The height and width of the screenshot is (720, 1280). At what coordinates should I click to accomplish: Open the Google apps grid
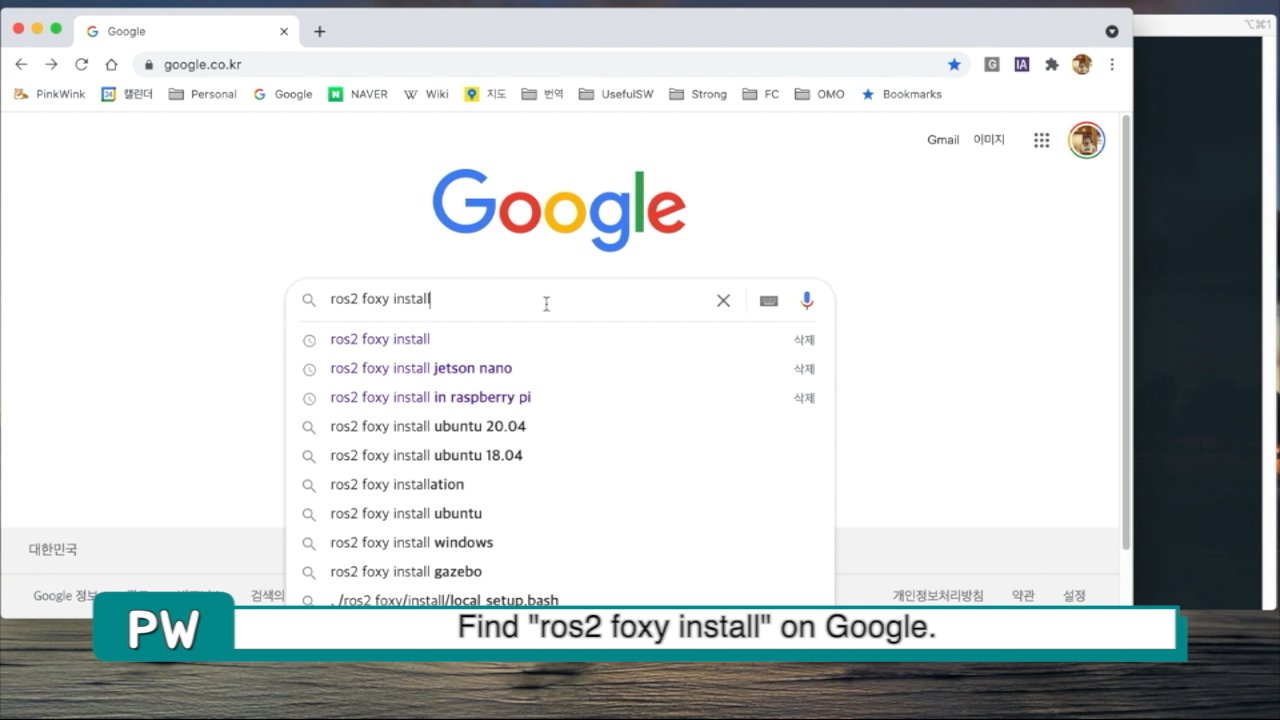(1041, 140)
